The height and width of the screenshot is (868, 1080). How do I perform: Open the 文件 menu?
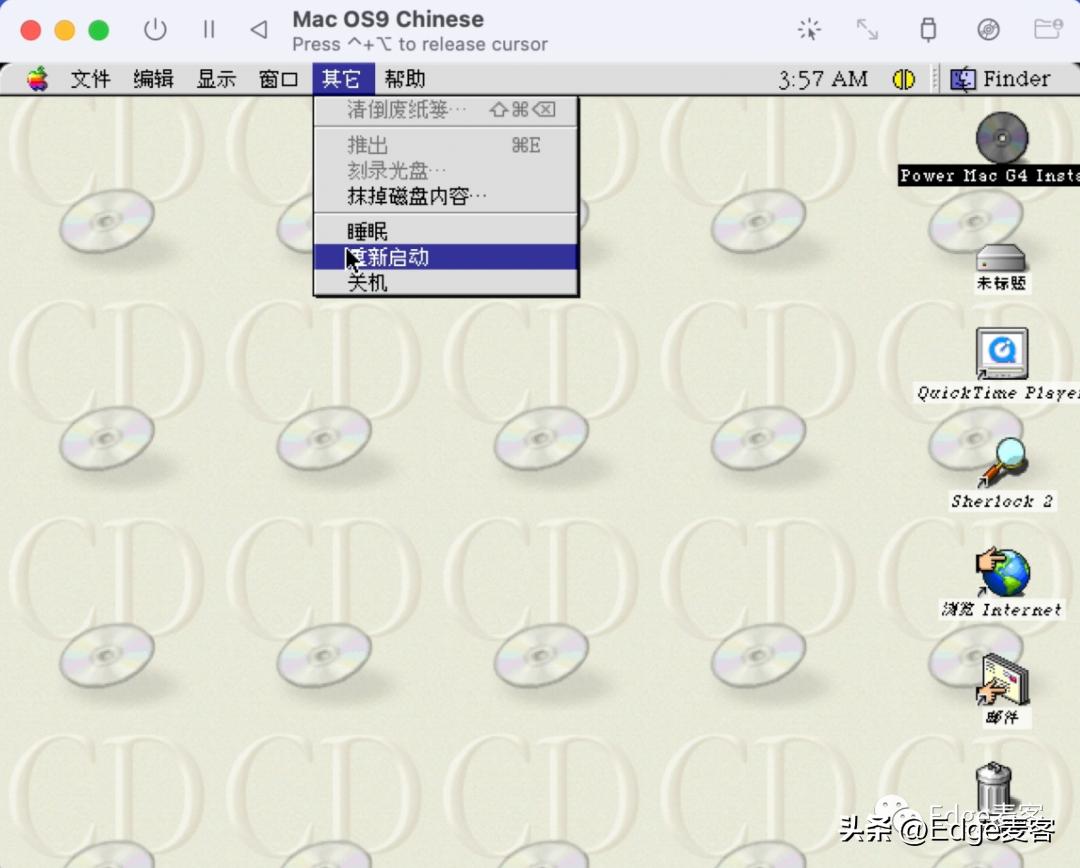click(91, 78)
